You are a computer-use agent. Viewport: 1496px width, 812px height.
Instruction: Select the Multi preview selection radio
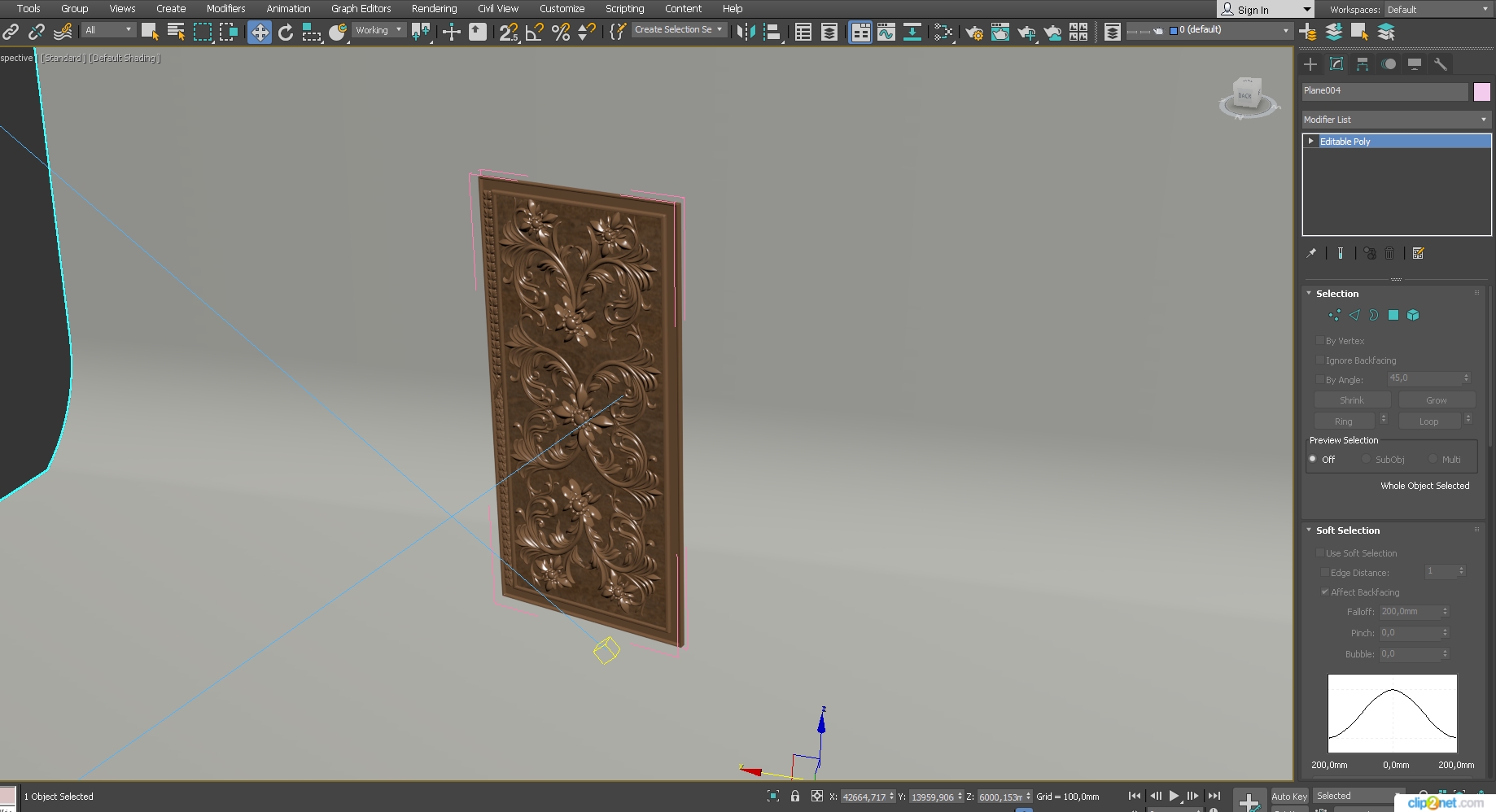(x=1433, y=460)
